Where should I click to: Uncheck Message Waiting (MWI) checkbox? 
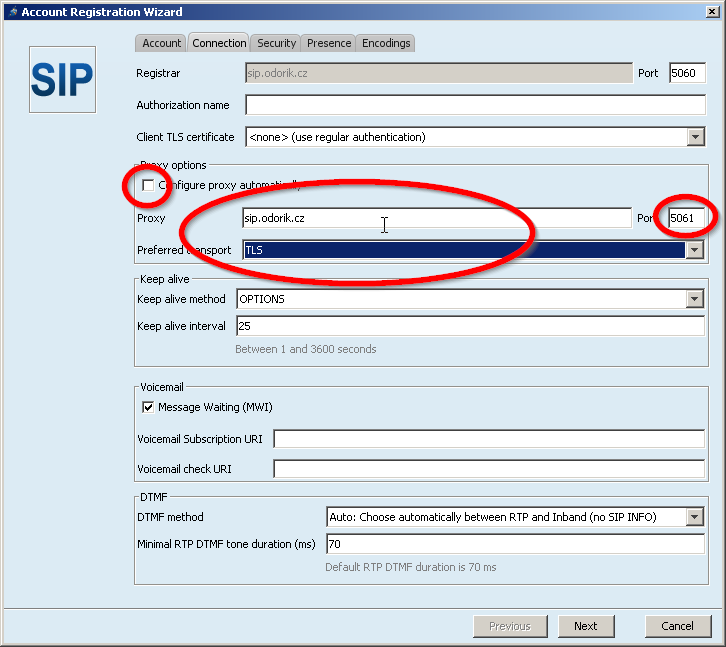click(148, 407)
